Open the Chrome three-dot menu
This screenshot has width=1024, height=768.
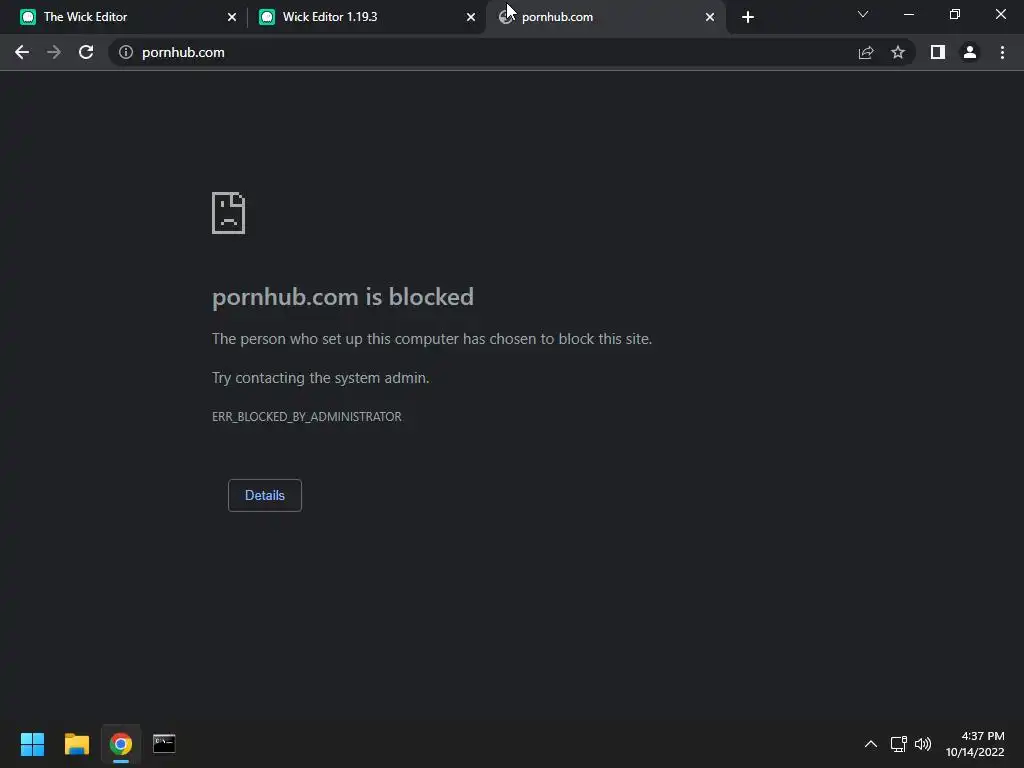[1002, 52]
